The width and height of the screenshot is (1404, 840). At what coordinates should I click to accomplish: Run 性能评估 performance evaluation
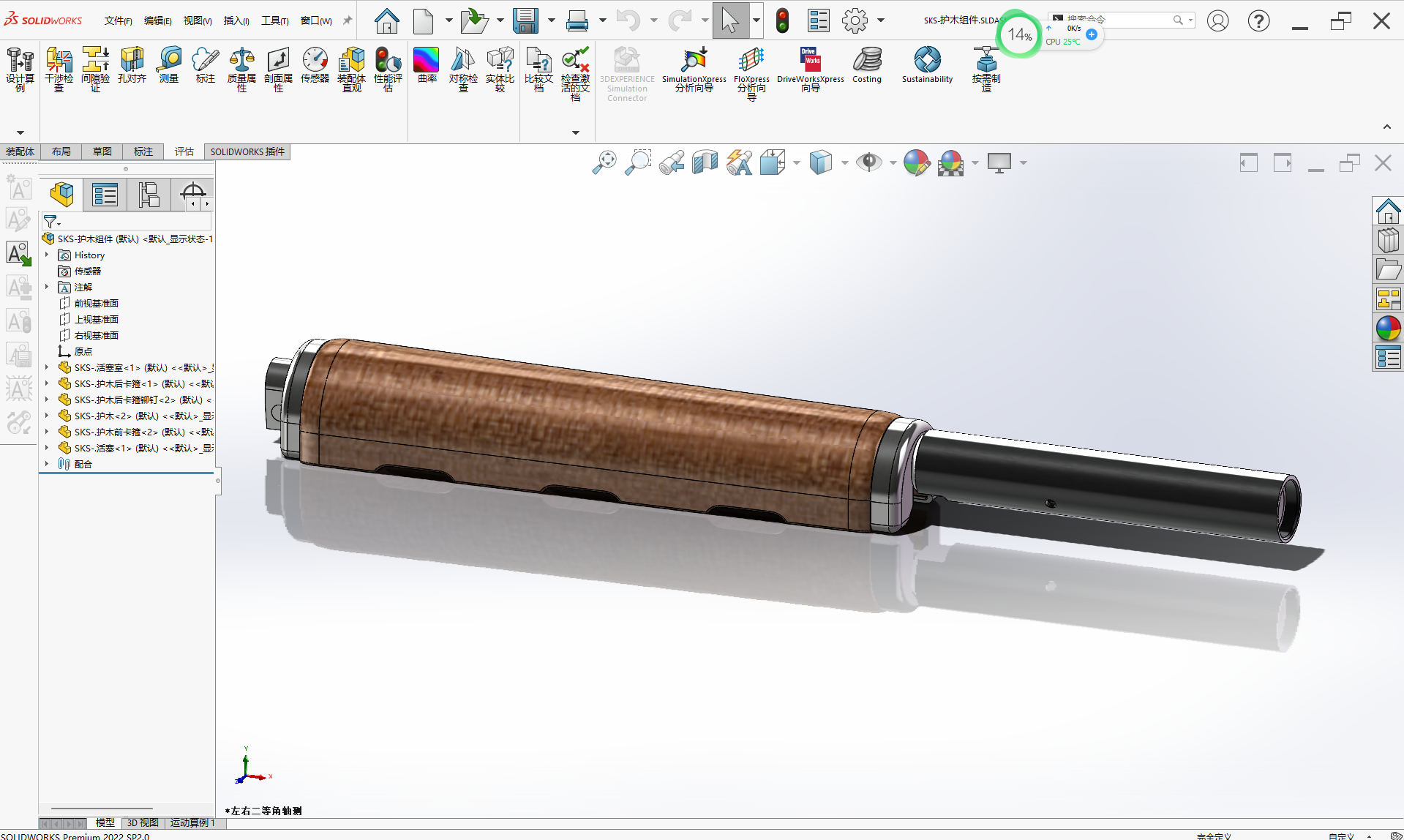(388, 69)
